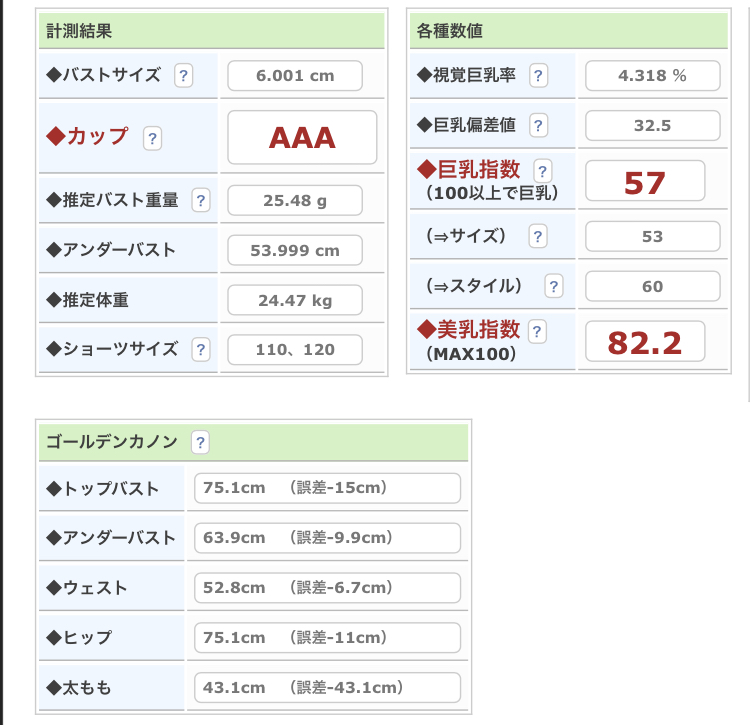The width and height of the screenshot is (750, 725).
Task: Select the bust size field showing 6.001 cm
Action: pyautogui.click(x=295, y=76)
